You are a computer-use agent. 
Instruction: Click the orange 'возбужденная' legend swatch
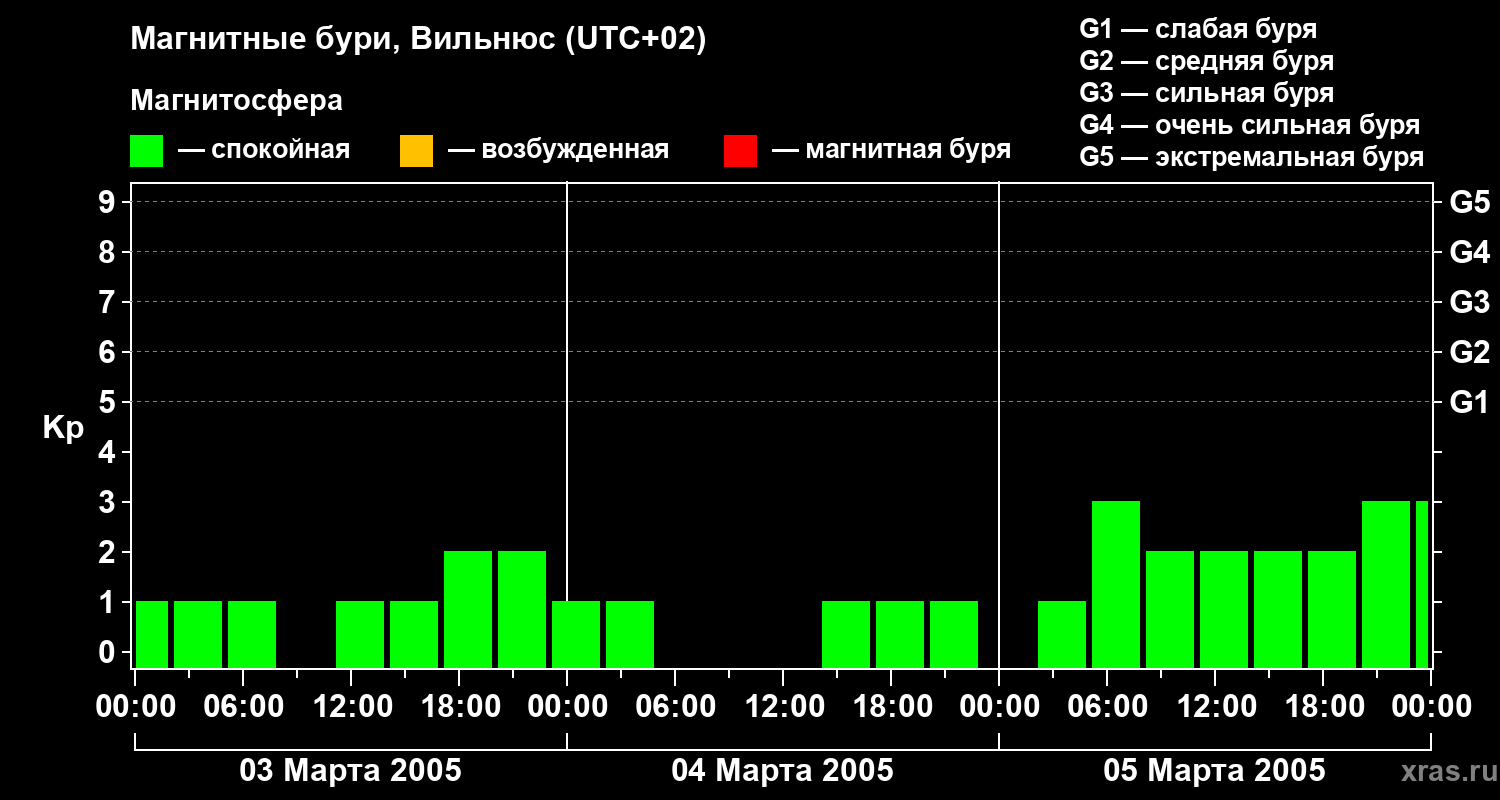416,151
